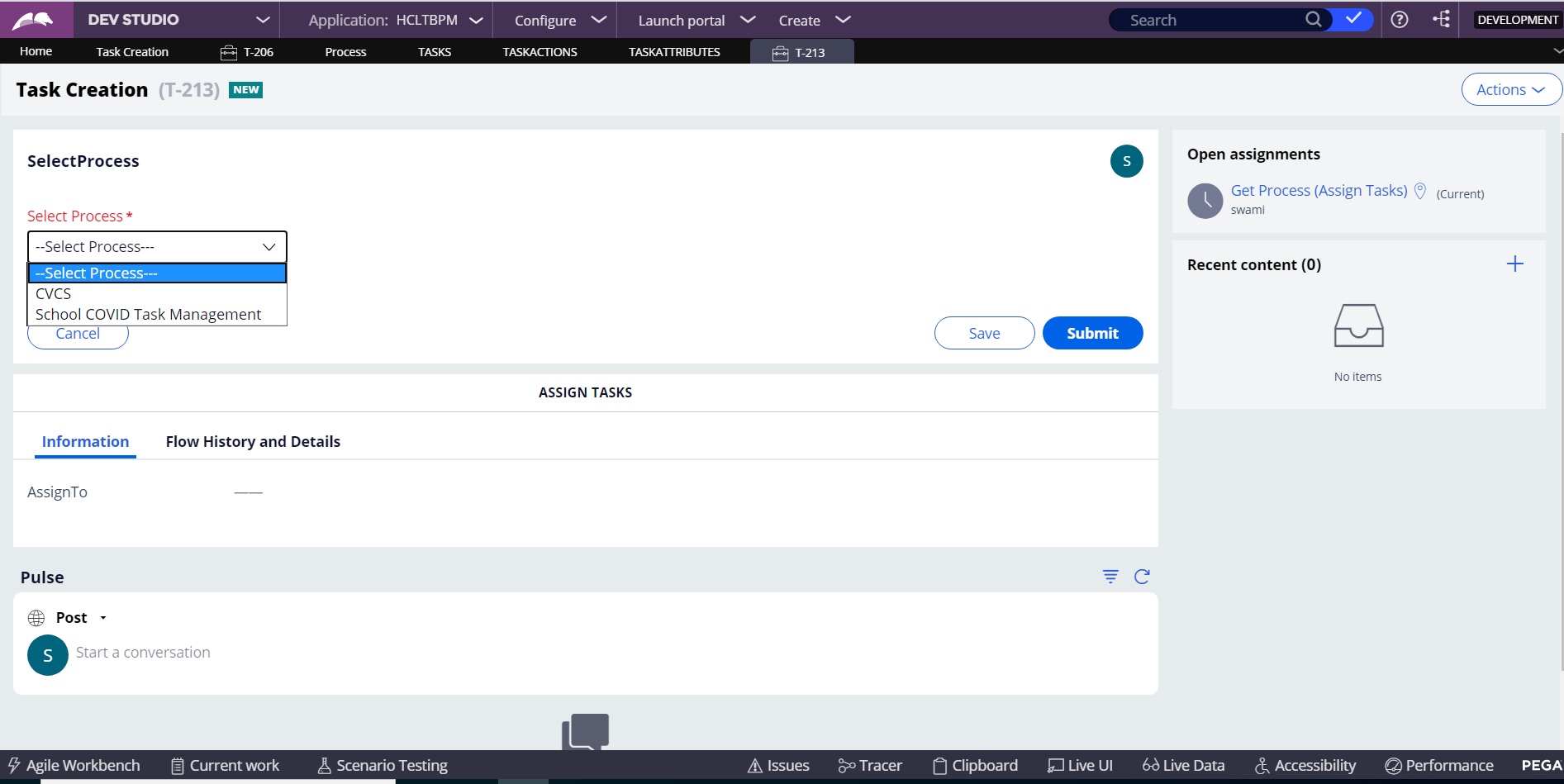This screenshot has width=1564, height=784.
Task: Open Live Data from the footer
Action: tap(1183, 766)
